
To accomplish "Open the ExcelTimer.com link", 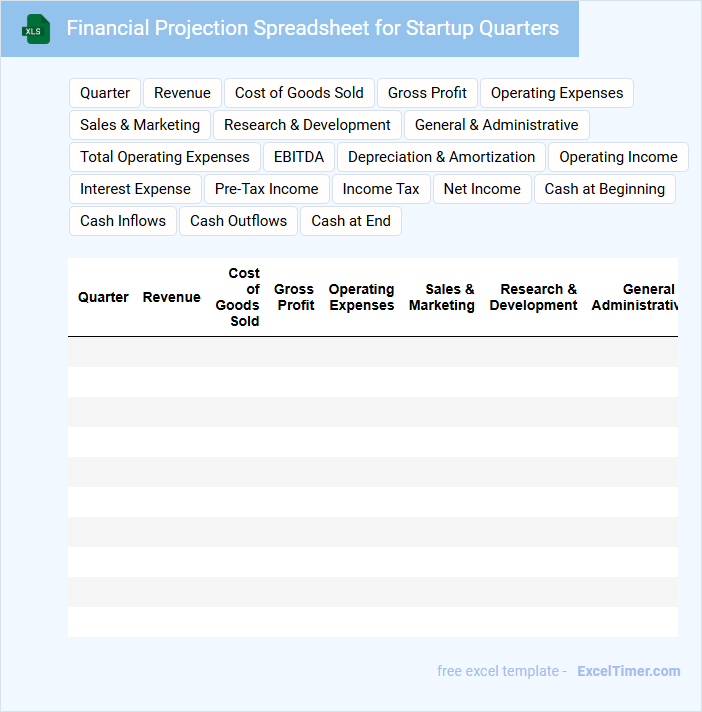I will tap(628, 671).
